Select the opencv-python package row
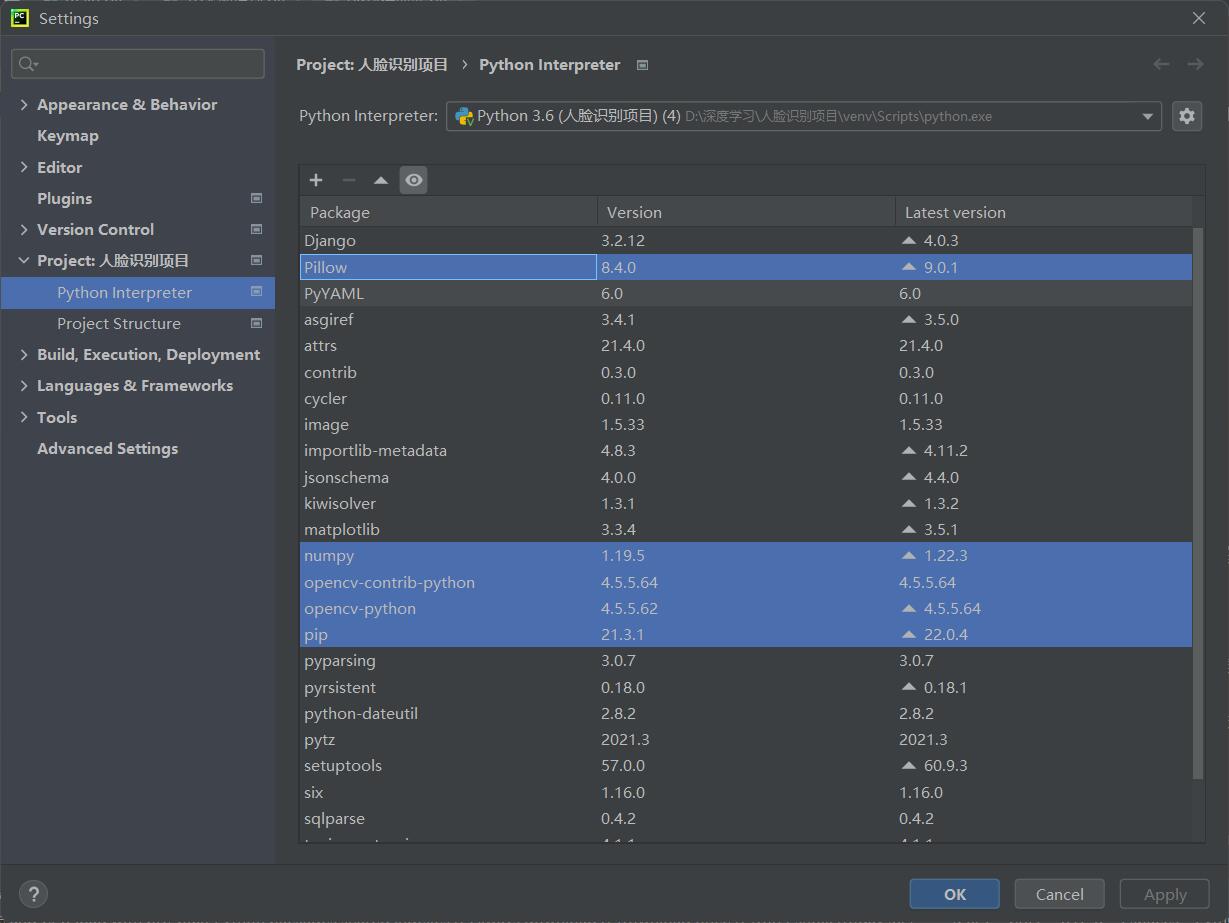 pos(746,608)
